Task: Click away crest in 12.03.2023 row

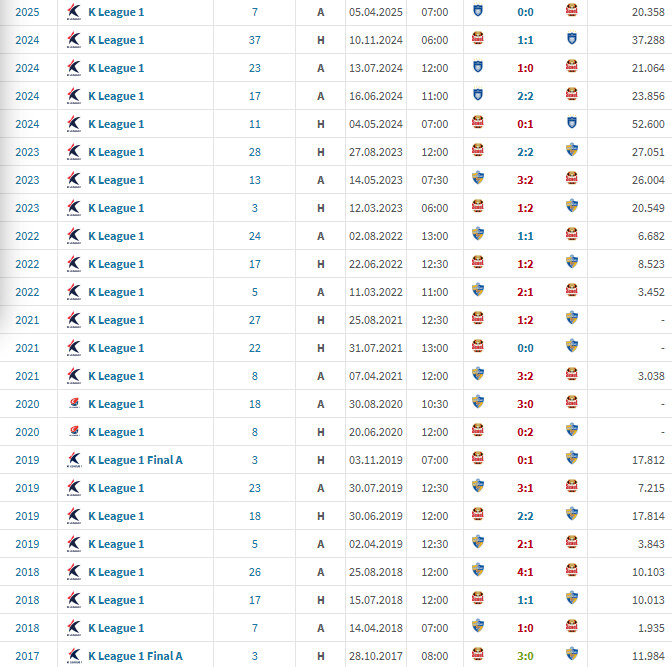Action: pos(572,206)
